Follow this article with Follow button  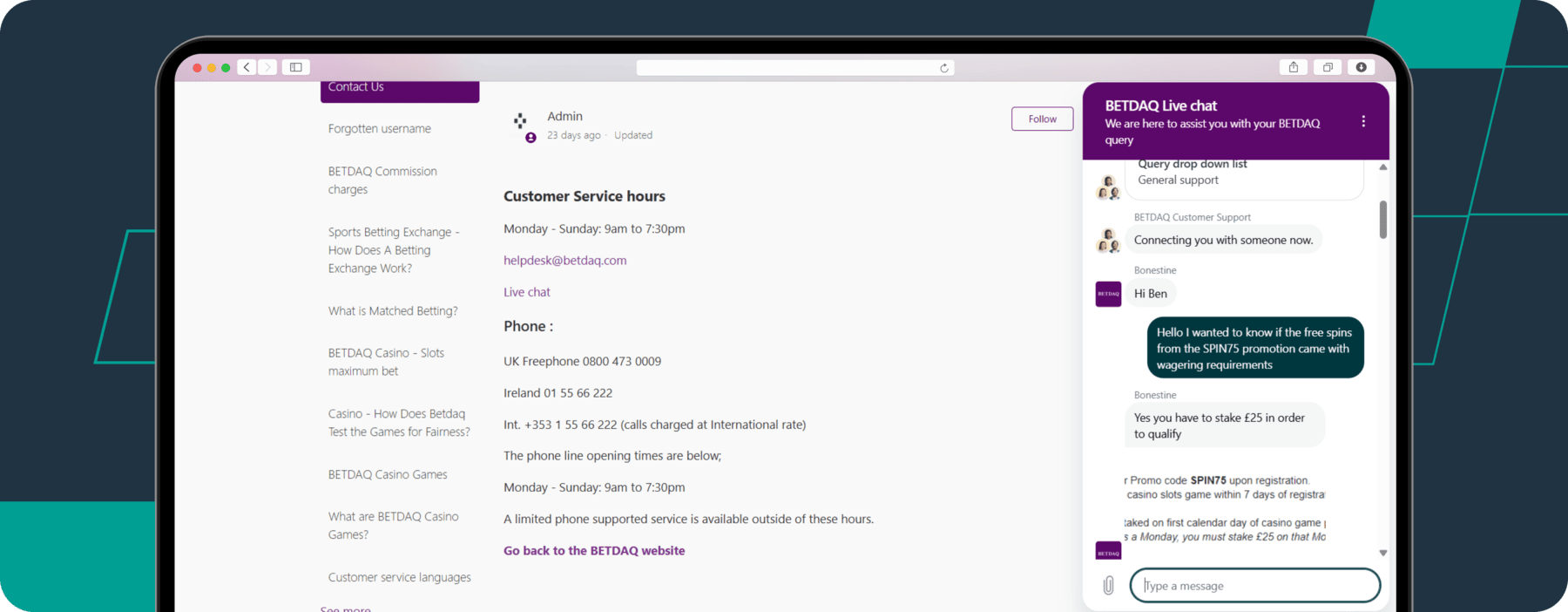[1042, 119]
